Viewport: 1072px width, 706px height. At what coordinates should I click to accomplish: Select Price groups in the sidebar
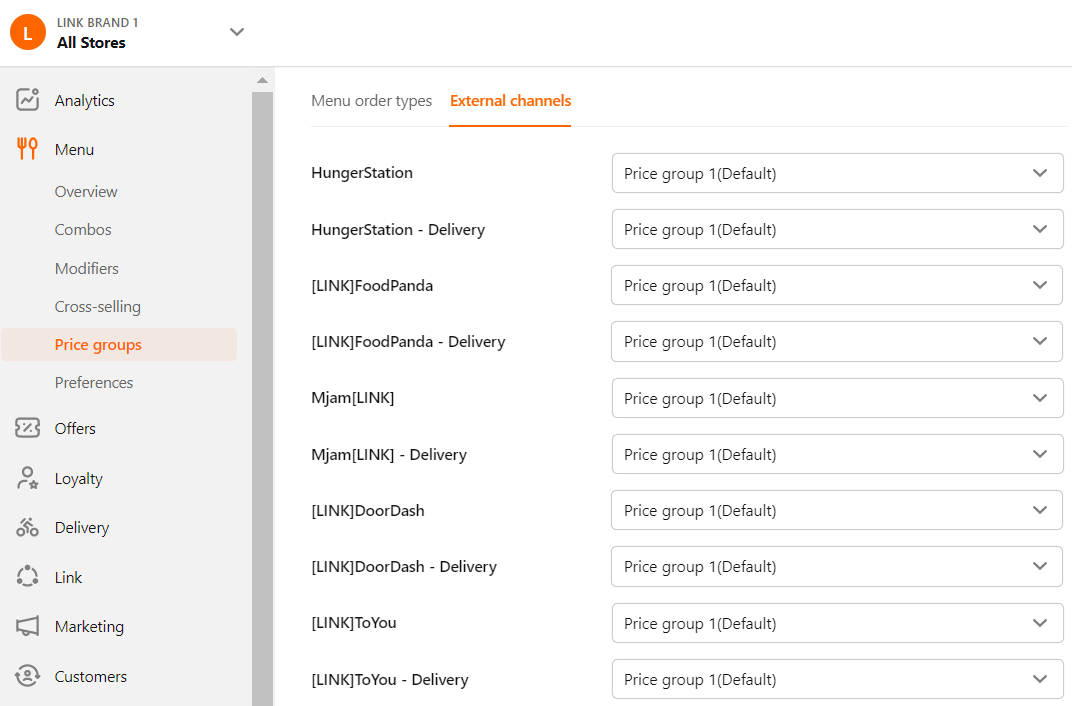pyautogui.click(x=119, y=344)
